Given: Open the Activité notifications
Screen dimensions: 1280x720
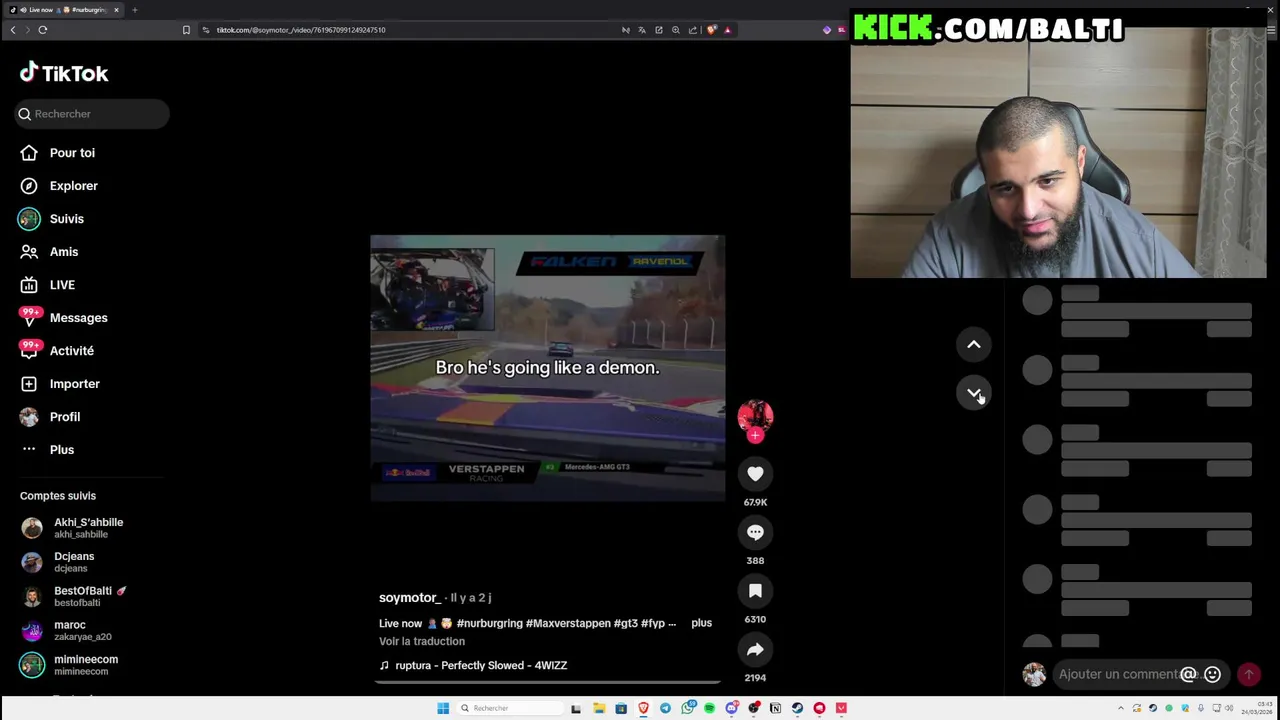Looking at the screenshot, I should click(x=58, y=351).
